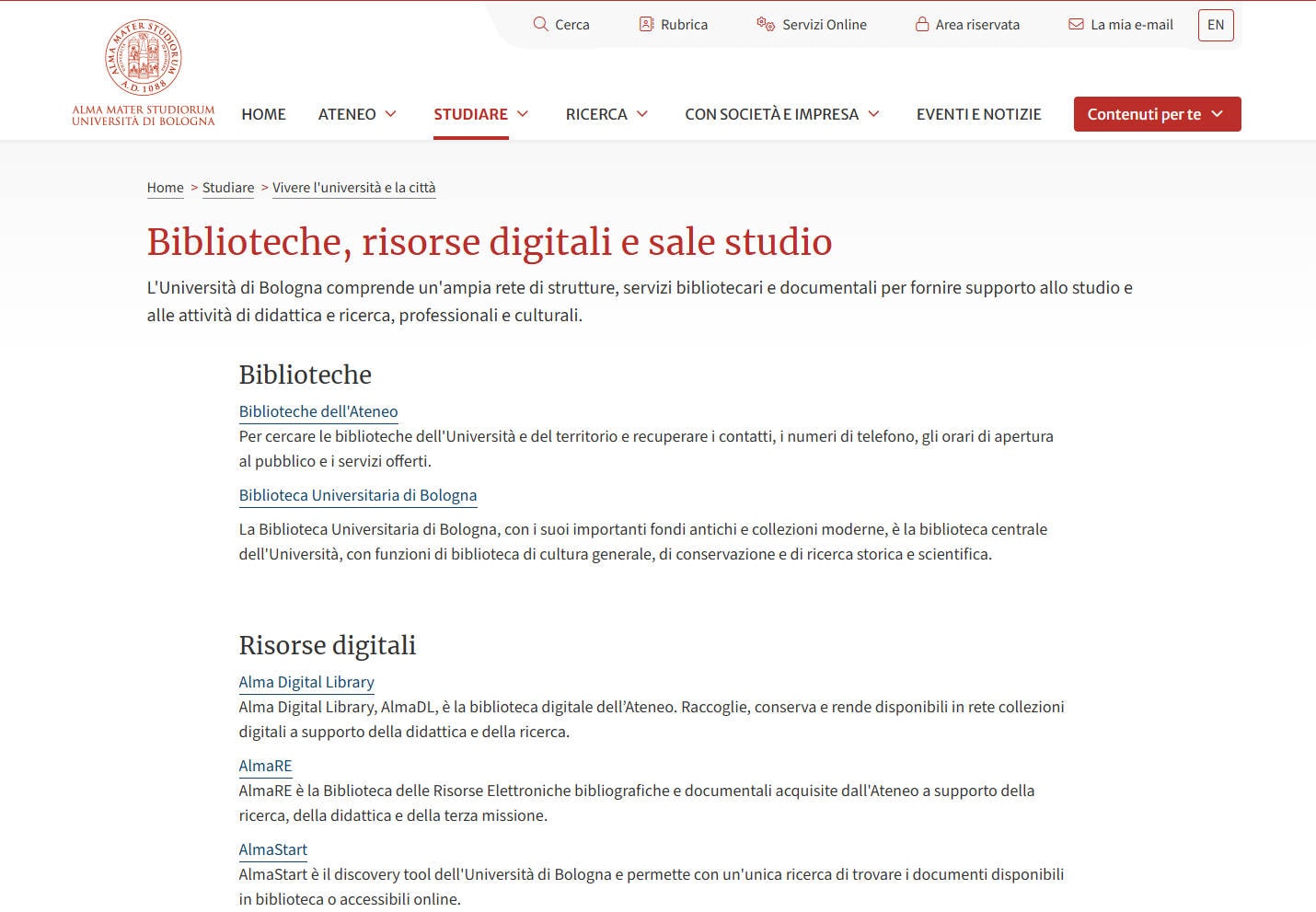Open Biblioteca Universitaria di Bologna link

tap(358, 495)
